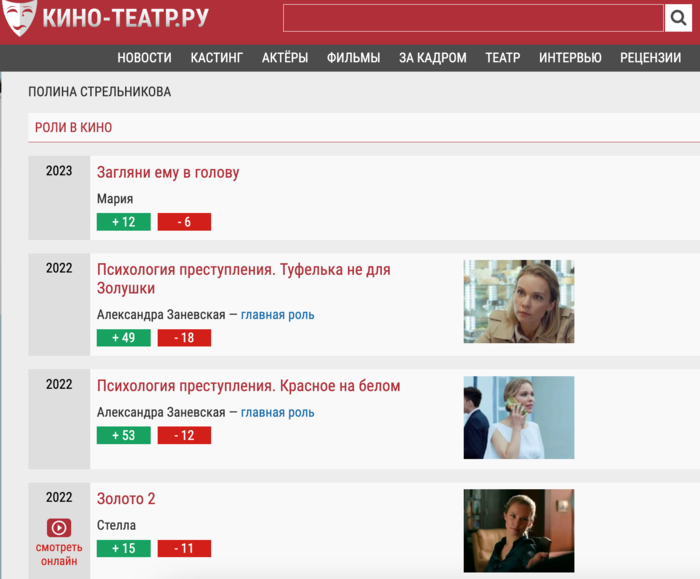This screenshot has width=700, height=579.
Task: Click the role name Мария
Action: (x=115, y=199)
